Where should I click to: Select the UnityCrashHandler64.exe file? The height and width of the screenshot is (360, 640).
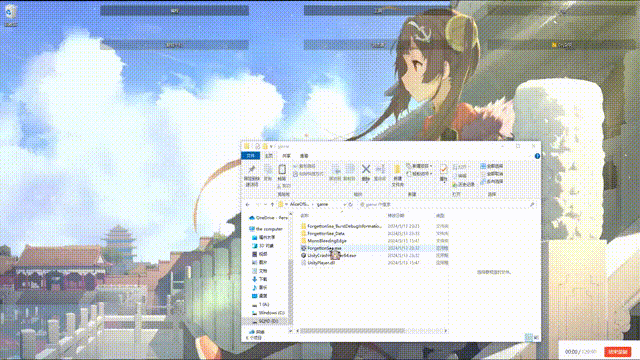(329, 256)
